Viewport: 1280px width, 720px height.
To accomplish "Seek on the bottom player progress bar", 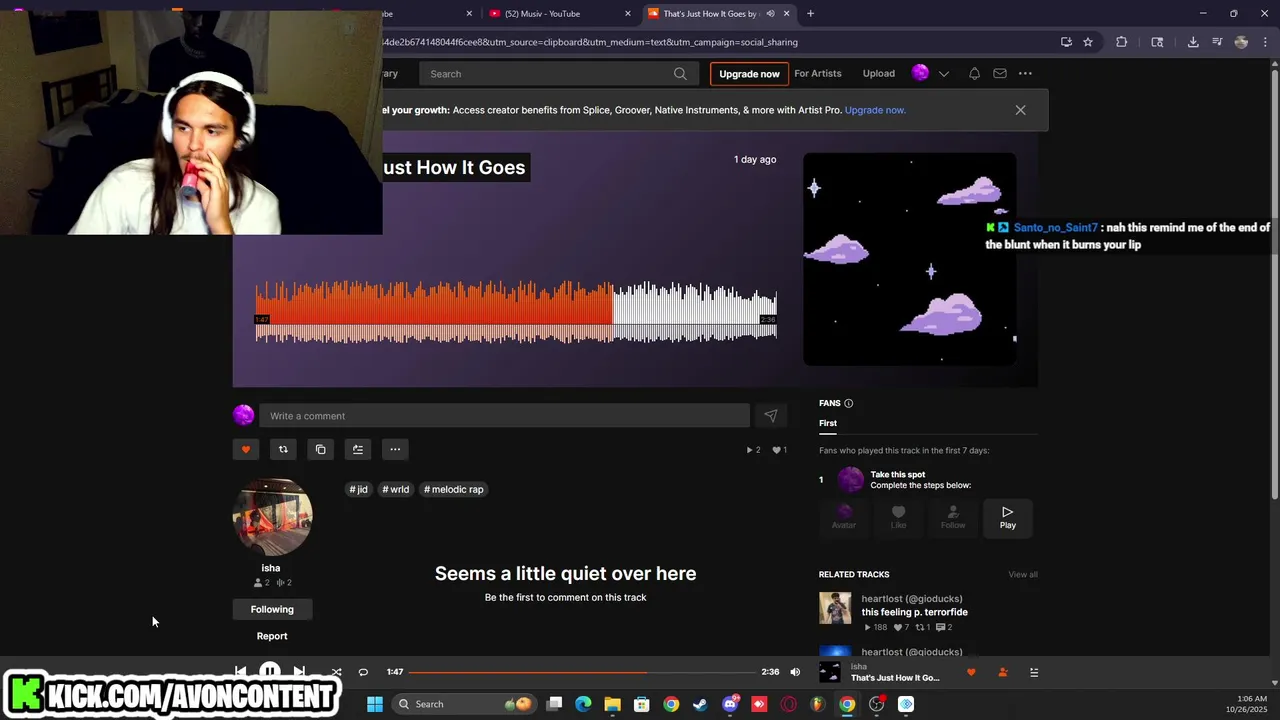I will 582,672.
